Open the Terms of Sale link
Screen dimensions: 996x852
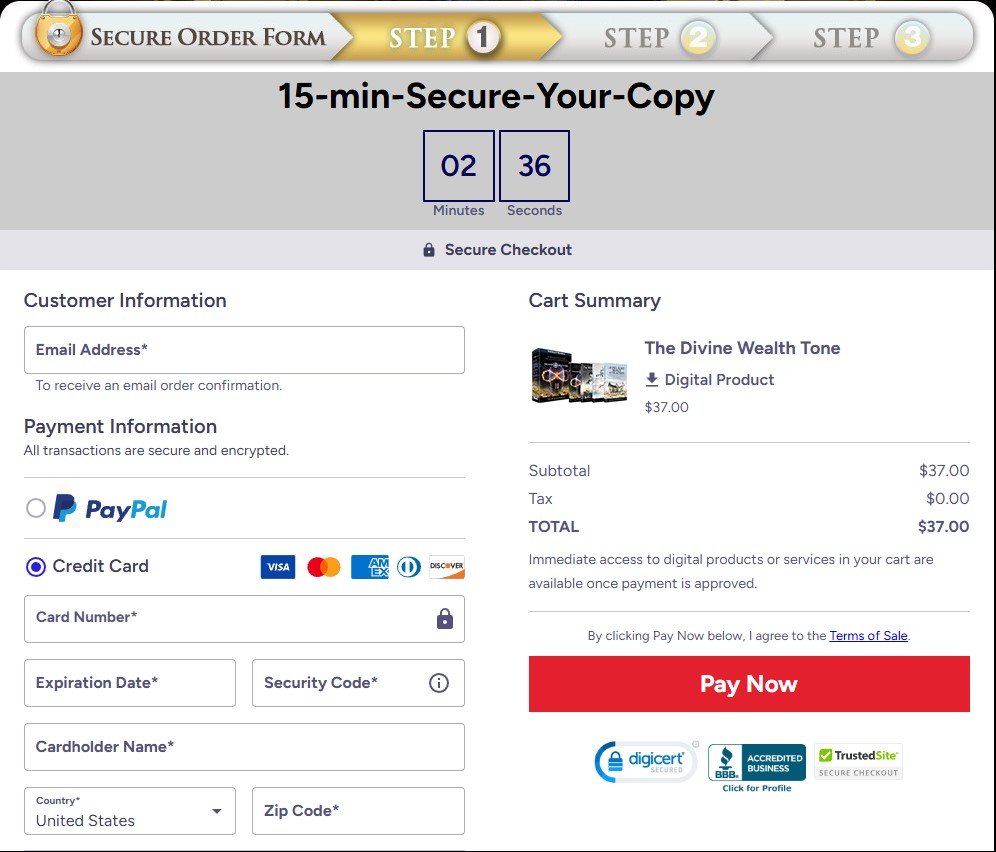click(868, 635)
